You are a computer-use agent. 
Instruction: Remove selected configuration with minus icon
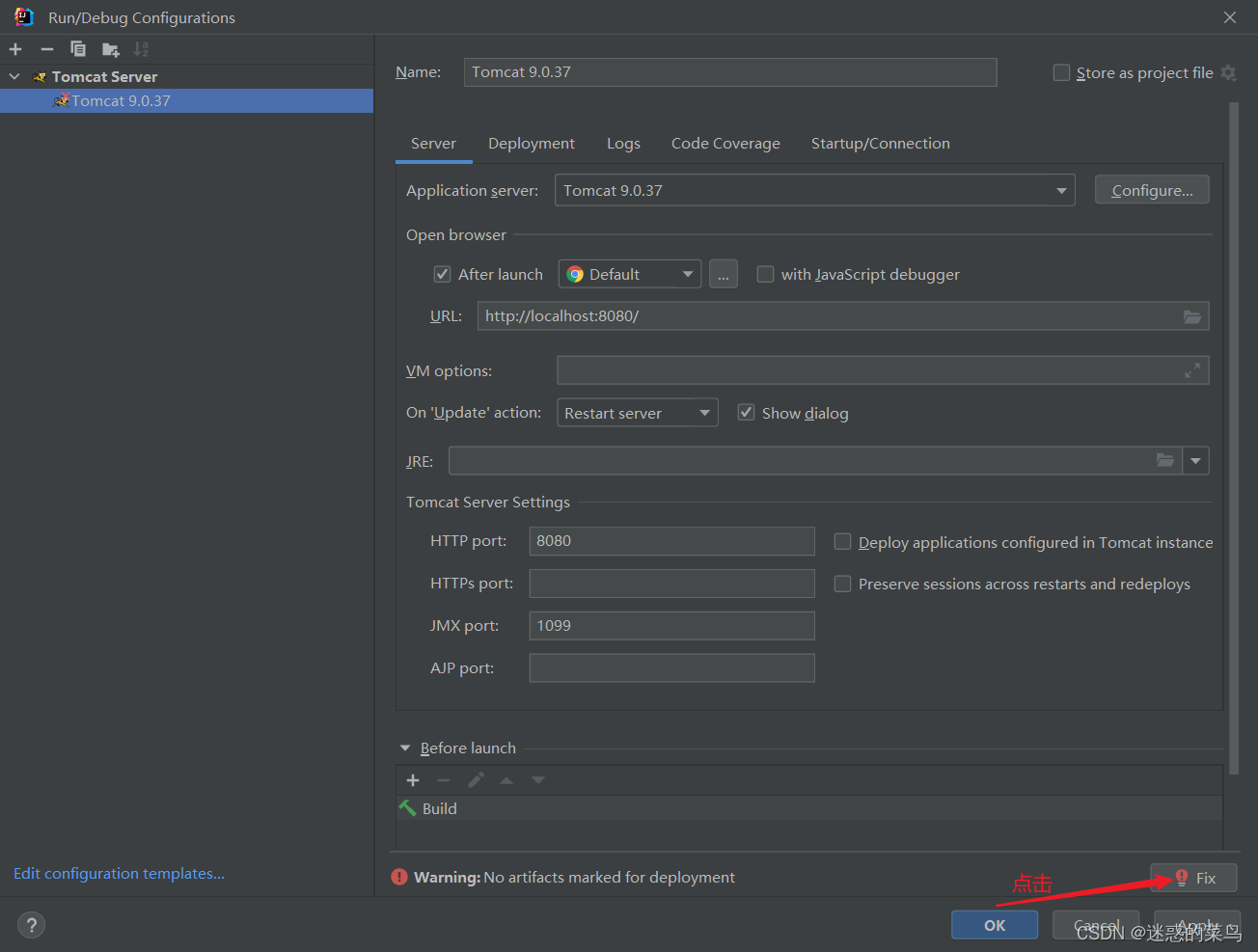[x=46, y=49]
